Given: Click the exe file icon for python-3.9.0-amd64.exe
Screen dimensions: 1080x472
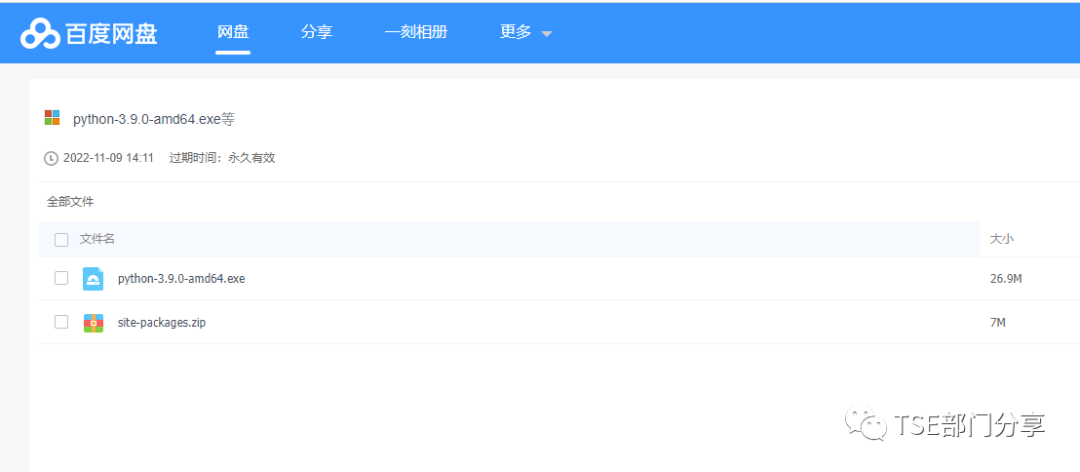Looking at the screenshot, I should (x=93, y=278).
